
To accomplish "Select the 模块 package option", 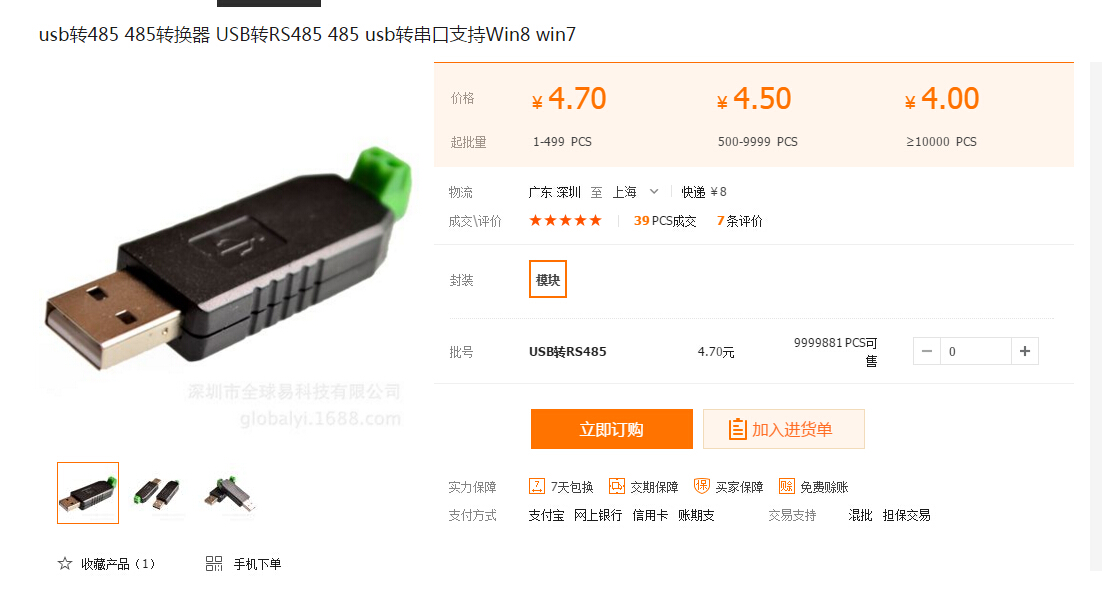I will tap(547, 279).
